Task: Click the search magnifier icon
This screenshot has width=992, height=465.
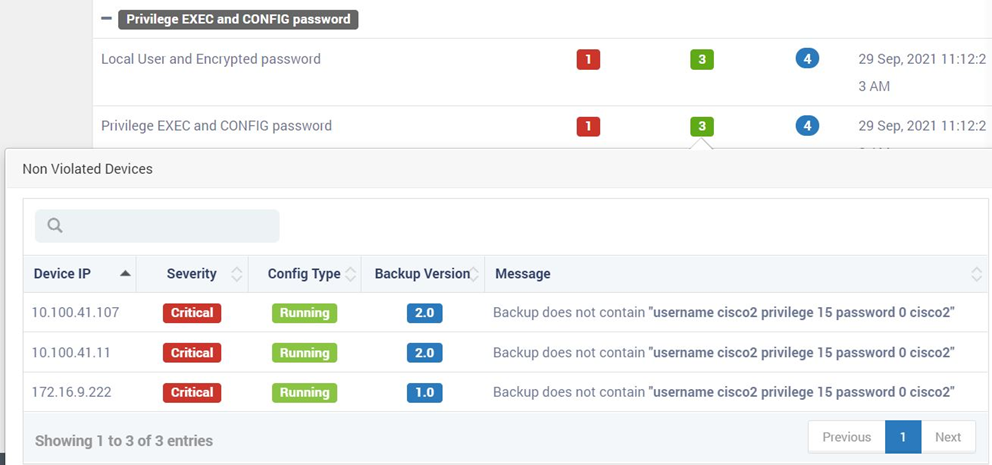Action: point(55,226)
